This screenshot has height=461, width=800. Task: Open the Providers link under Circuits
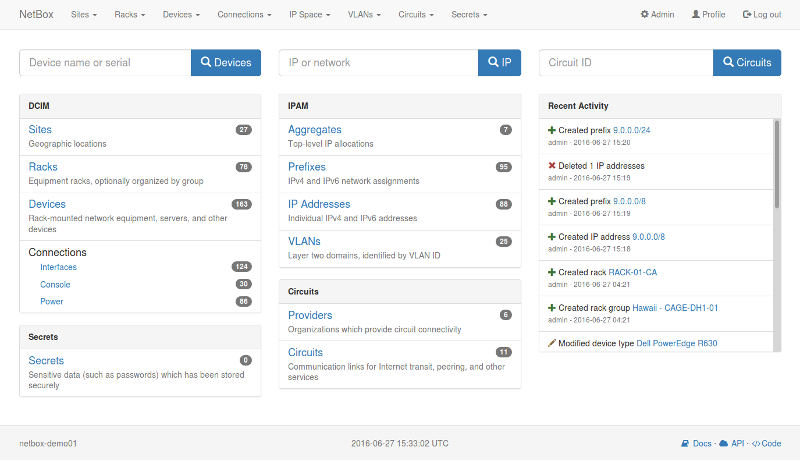[x=310, y=315]
